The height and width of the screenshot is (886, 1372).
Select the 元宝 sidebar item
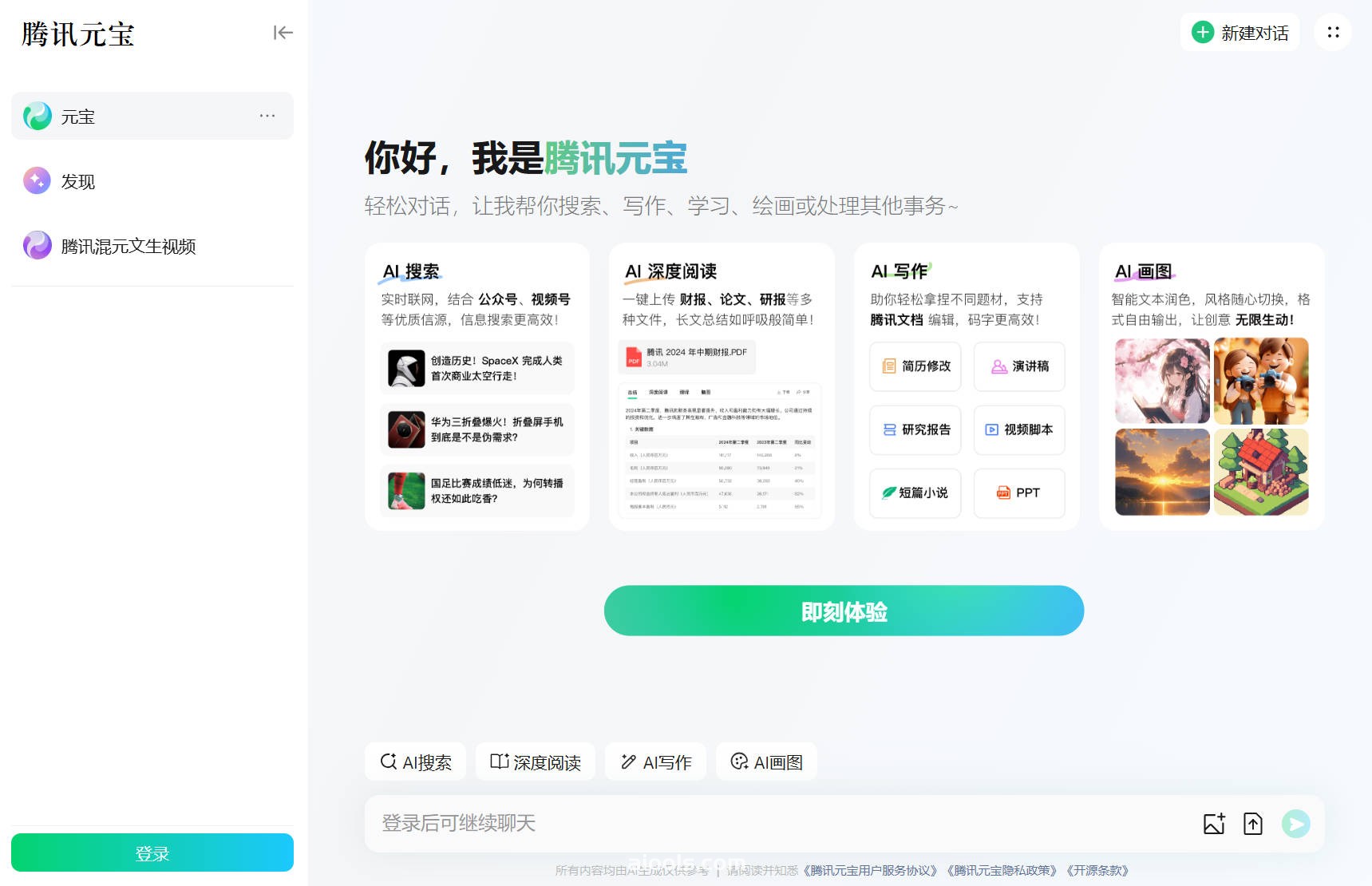[152, 116]
